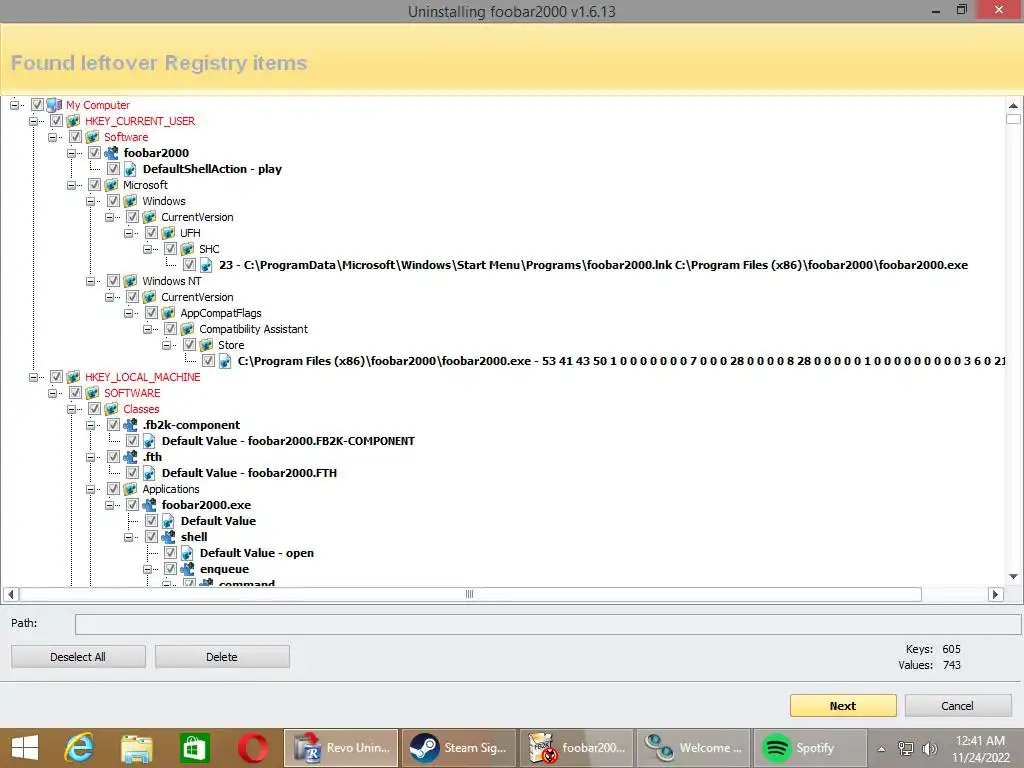Click the Cancel button
This screenshot has width=1024, height=768.
pos(957,706)
